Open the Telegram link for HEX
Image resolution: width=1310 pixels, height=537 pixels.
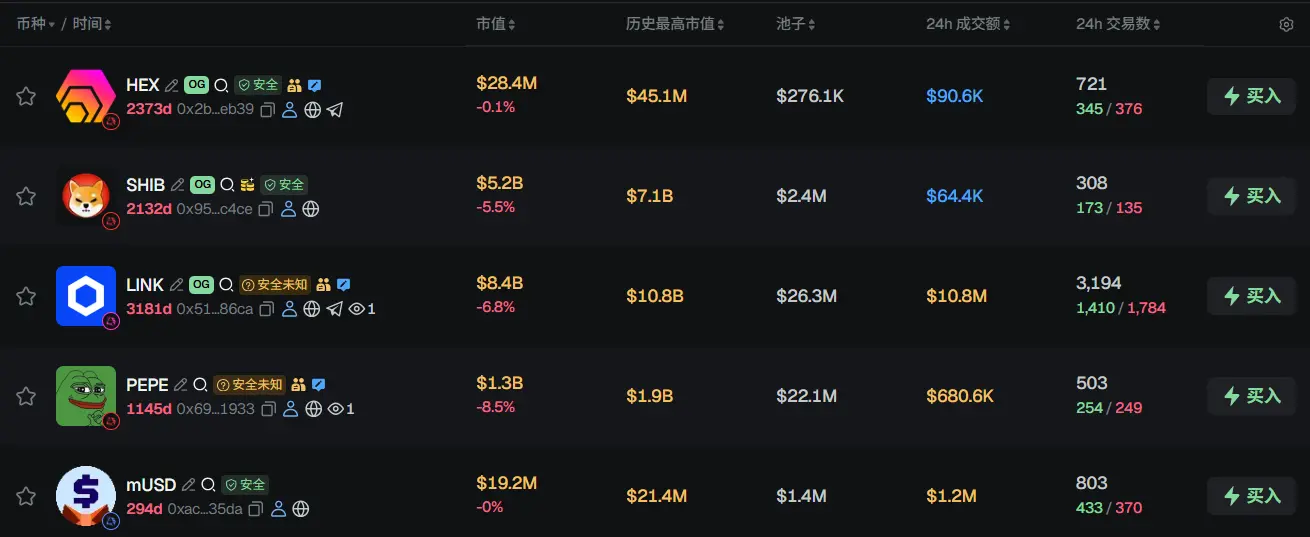coord(335,110)
